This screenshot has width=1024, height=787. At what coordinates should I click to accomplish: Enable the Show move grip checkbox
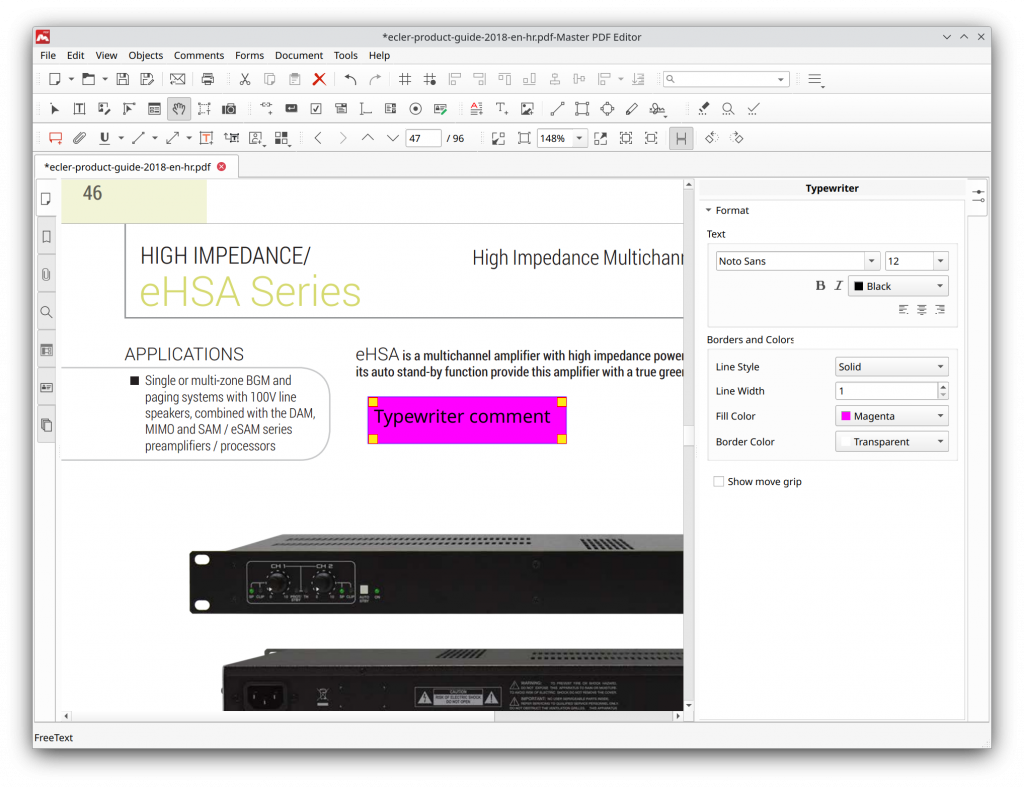click(x=718, y=481)
